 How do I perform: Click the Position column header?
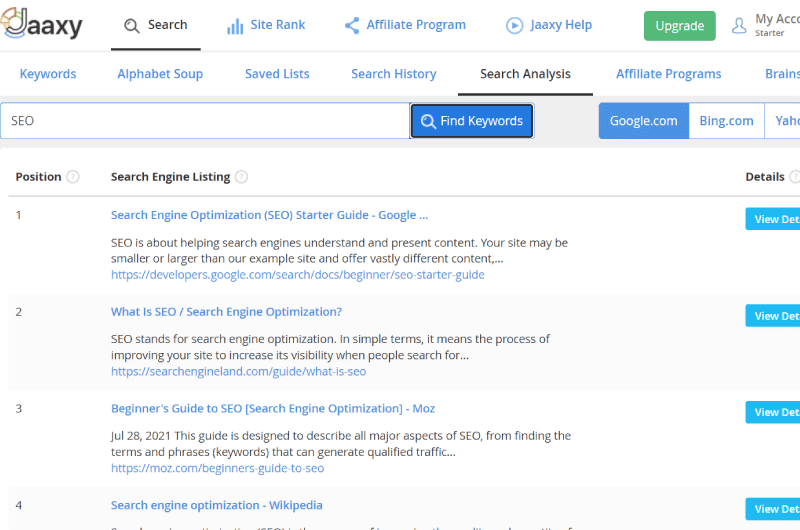click(38, 177)
